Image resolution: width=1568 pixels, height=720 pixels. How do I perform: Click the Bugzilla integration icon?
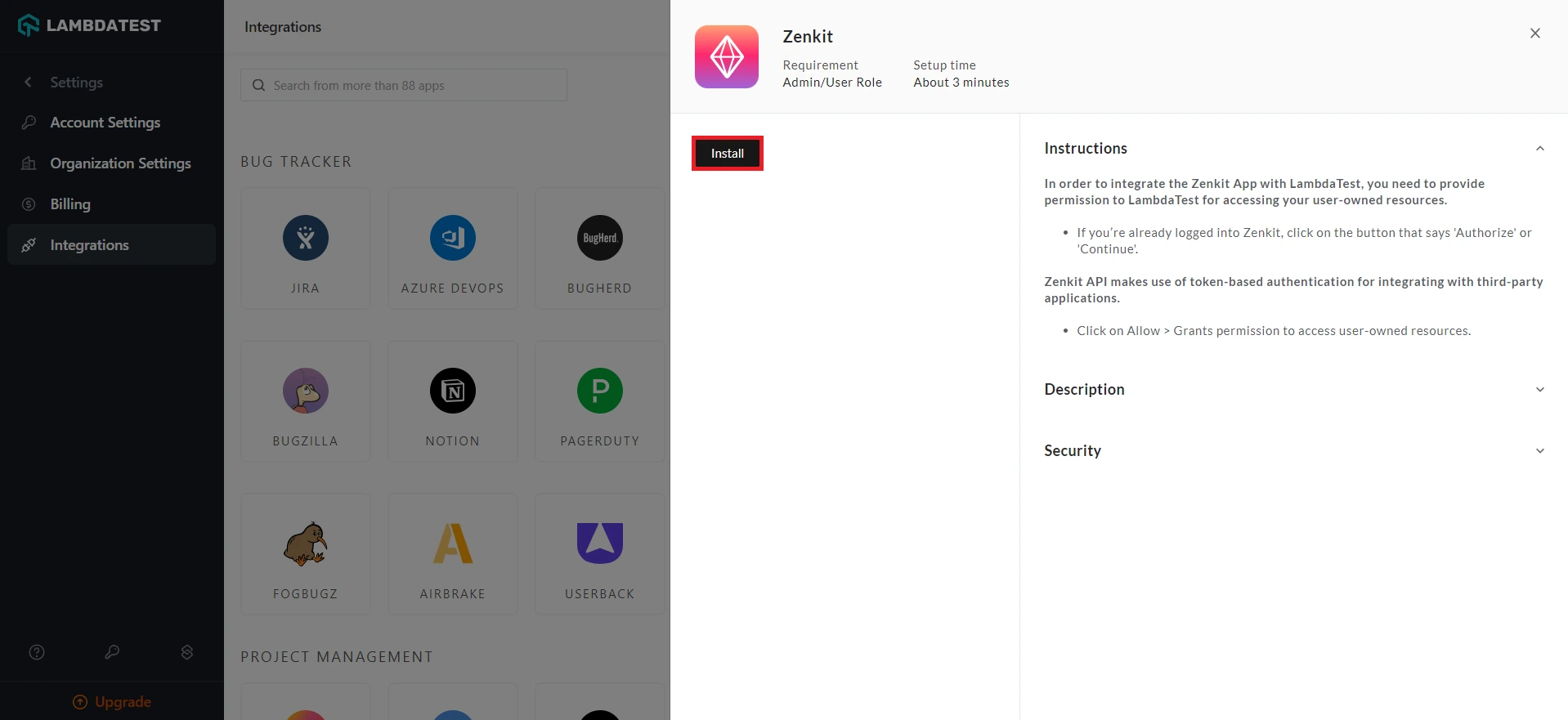tap(305, 391)
